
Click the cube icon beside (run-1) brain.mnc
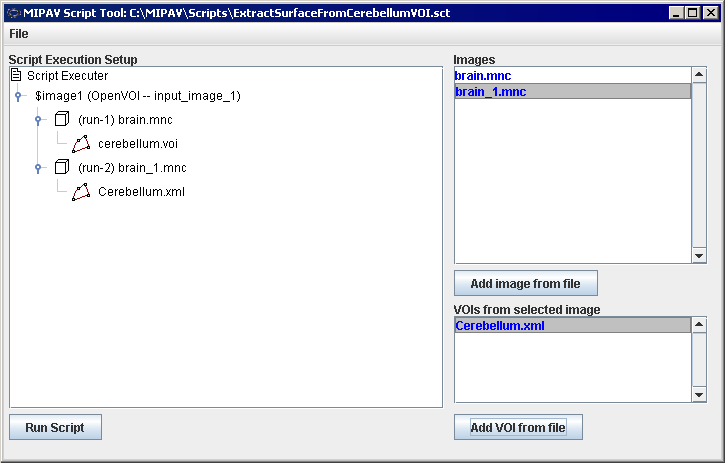62,120
